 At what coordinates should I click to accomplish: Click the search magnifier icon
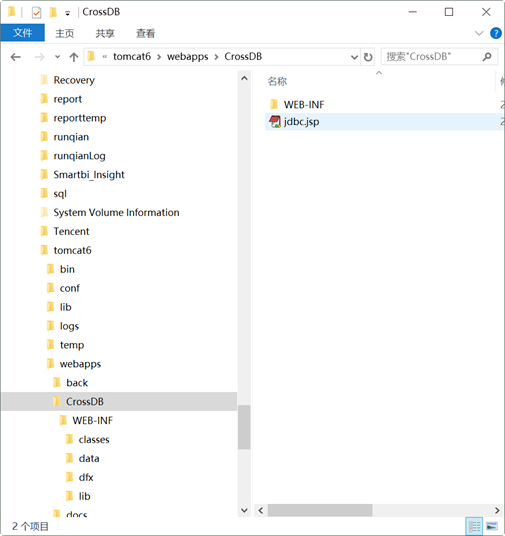(x=487, y=57)
